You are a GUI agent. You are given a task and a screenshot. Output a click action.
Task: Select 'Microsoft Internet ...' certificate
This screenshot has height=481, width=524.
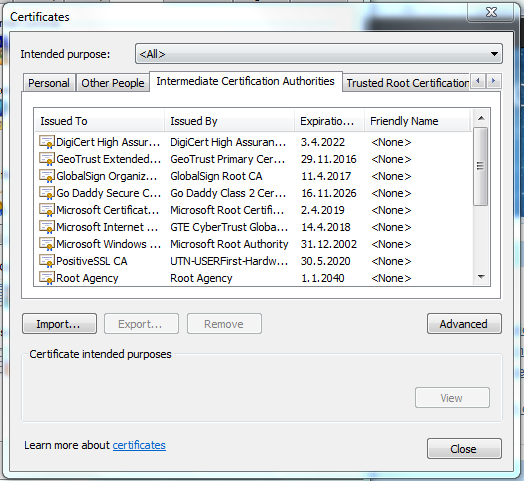[107, 227]
